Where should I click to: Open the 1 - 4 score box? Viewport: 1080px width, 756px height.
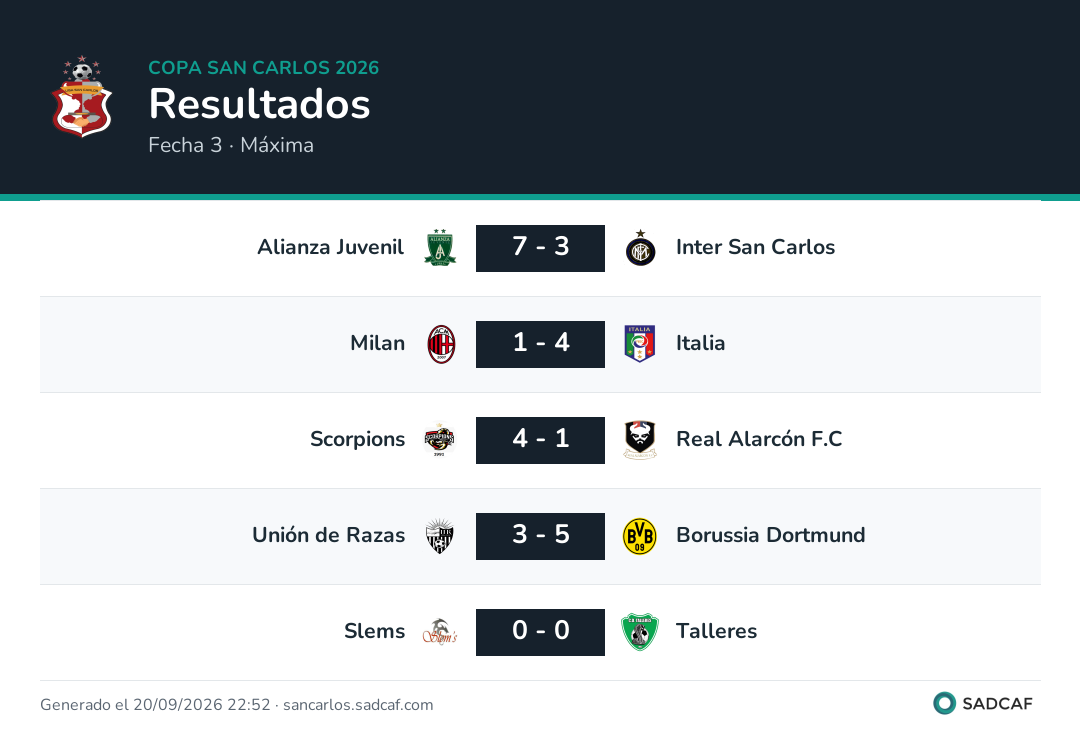[x=541, y=344]
